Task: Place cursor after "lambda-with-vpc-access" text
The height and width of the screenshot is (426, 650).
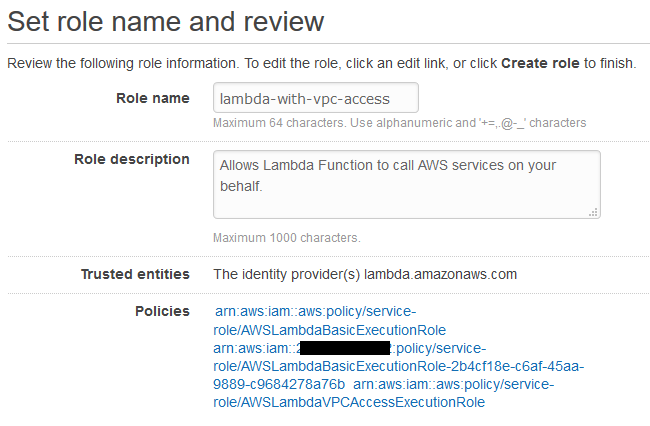Action: click(391, 99)
